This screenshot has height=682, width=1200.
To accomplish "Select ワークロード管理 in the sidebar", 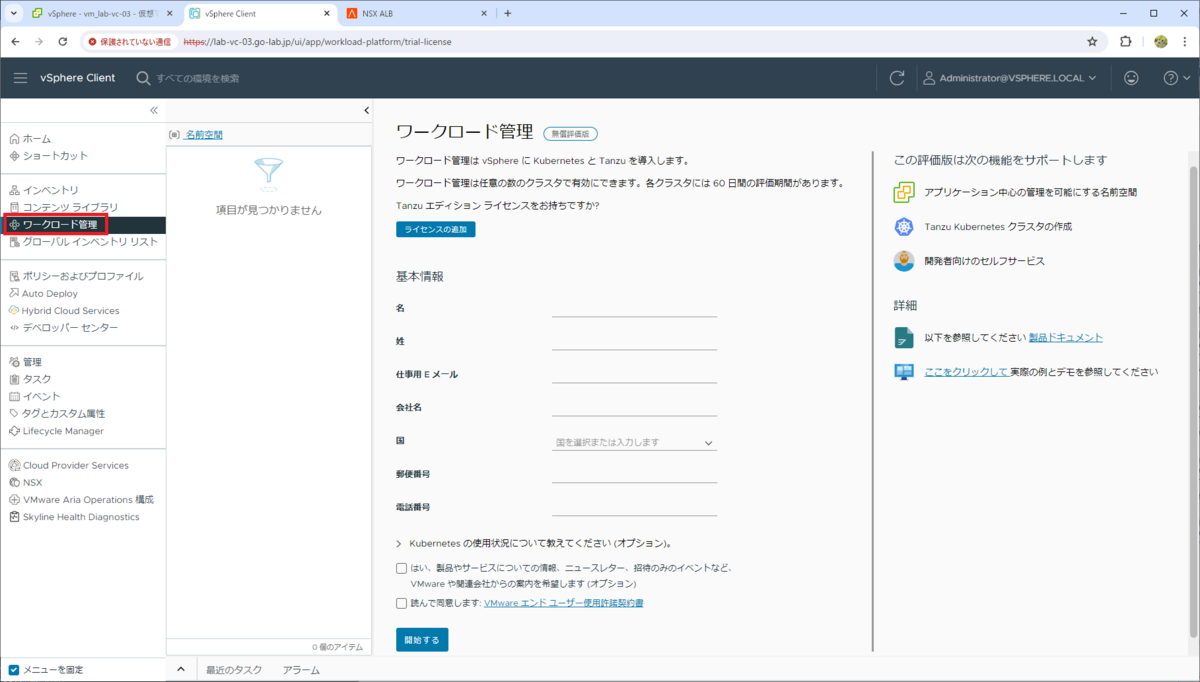I will coord(60,224).
